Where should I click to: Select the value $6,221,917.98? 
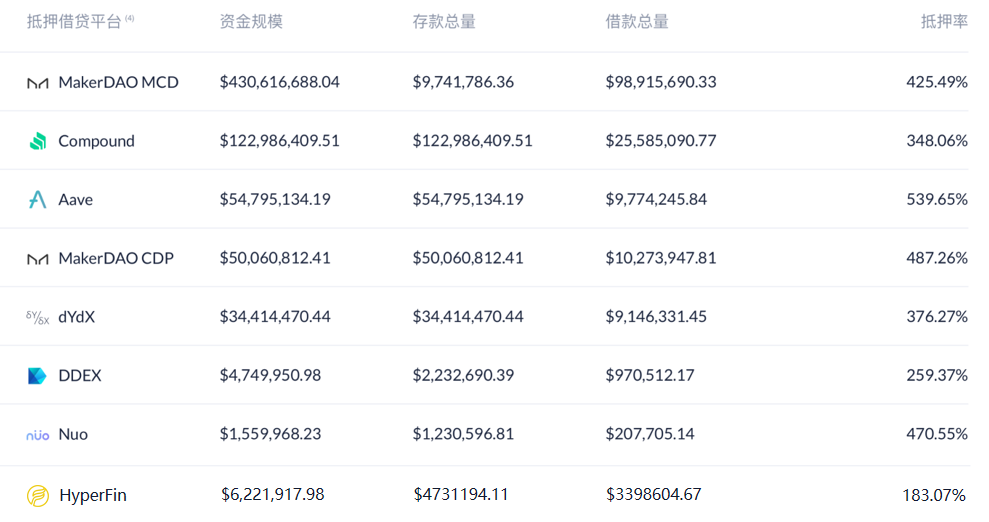272,494
